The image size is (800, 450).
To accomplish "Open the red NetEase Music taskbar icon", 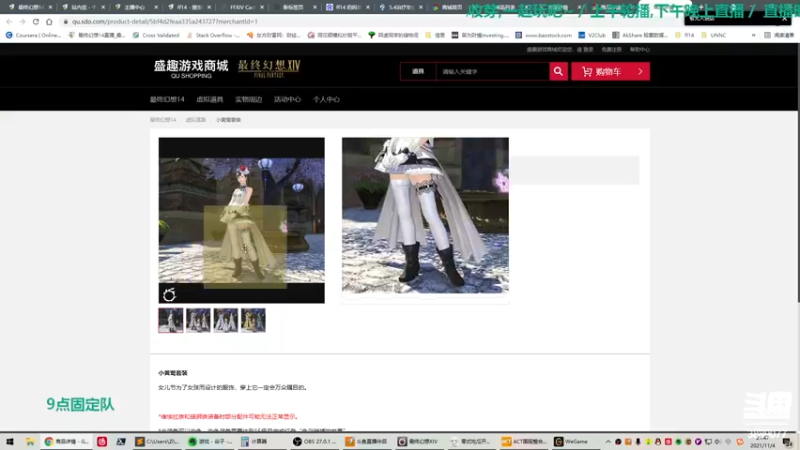I will pos(102,441).
